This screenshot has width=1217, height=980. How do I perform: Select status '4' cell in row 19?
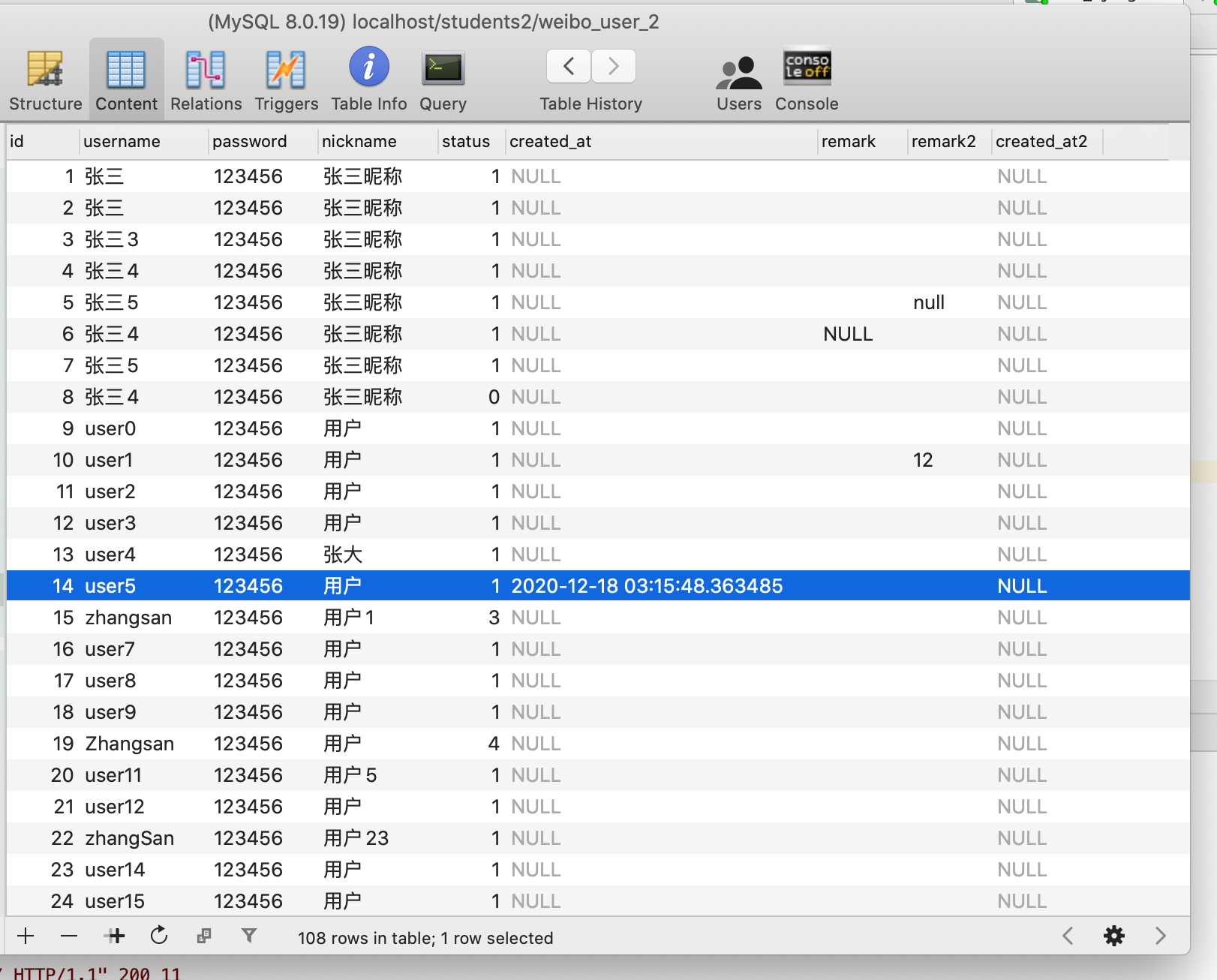pos(494,744)
